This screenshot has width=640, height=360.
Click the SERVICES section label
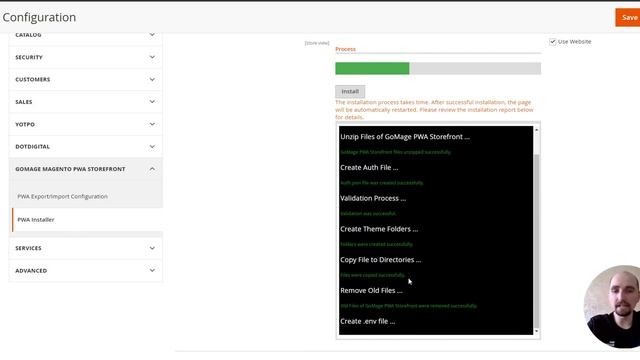click(x=28, y=248)
